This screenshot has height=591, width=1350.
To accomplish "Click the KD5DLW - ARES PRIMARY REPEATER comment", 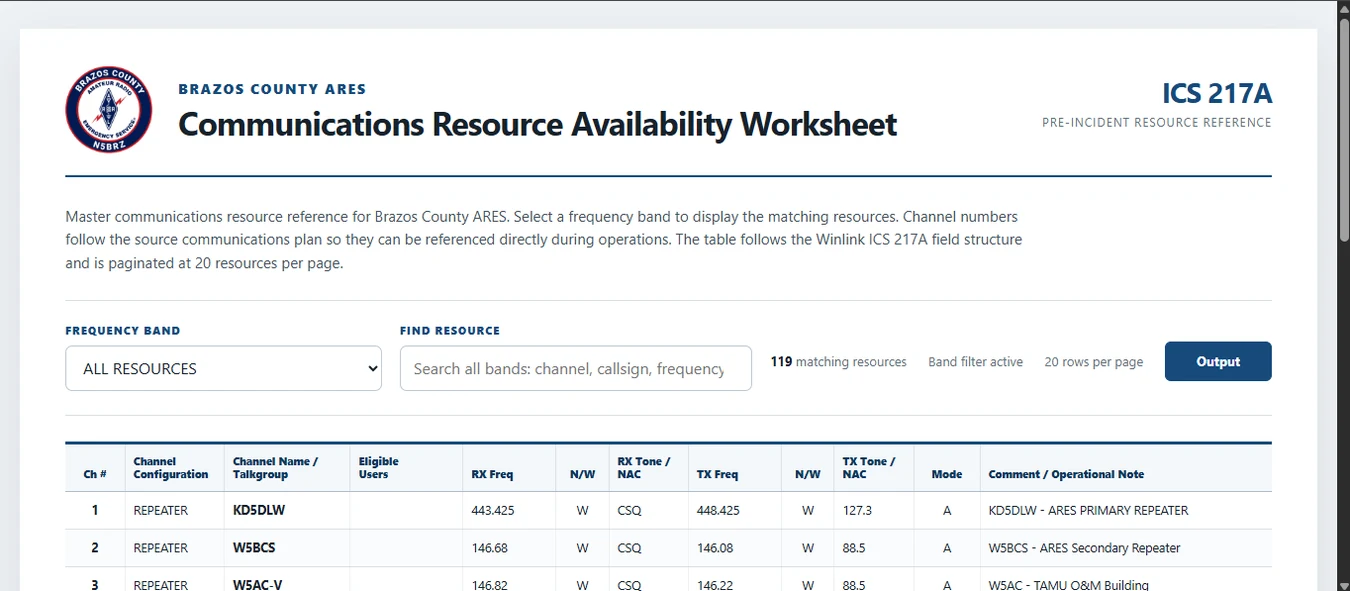I will 1088,510.
